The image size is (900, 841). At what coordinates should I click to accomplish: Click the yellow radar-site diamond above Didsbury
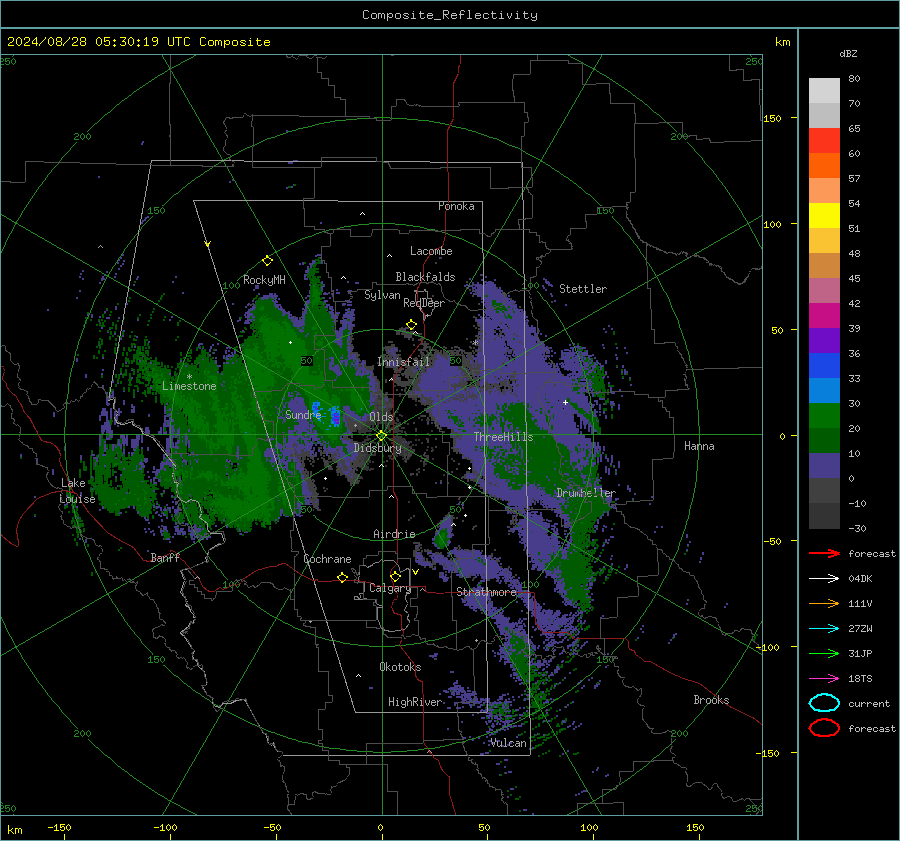click(x=381, y=436)
